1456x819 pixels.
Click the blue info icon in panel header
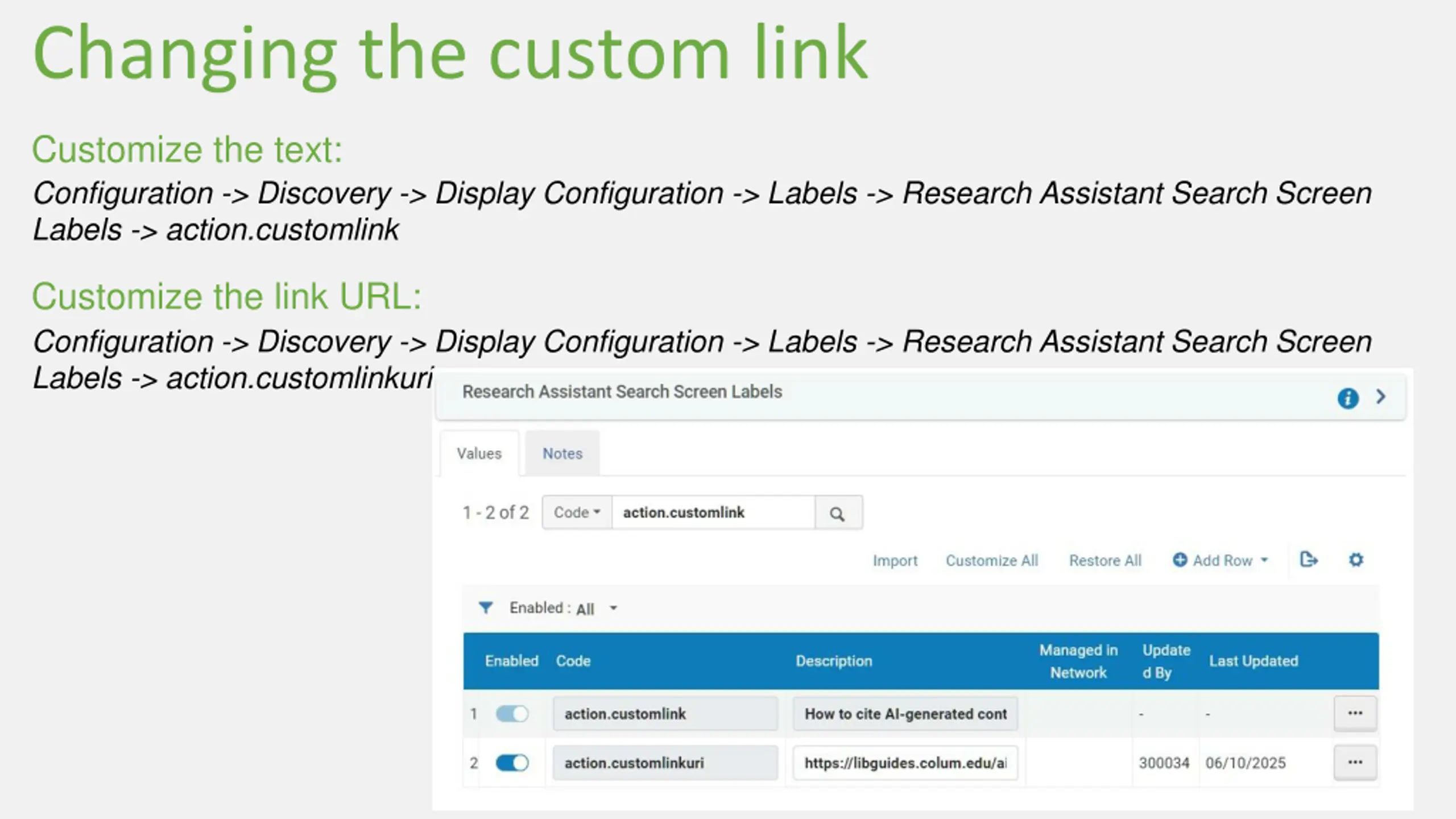point(1347,398)
